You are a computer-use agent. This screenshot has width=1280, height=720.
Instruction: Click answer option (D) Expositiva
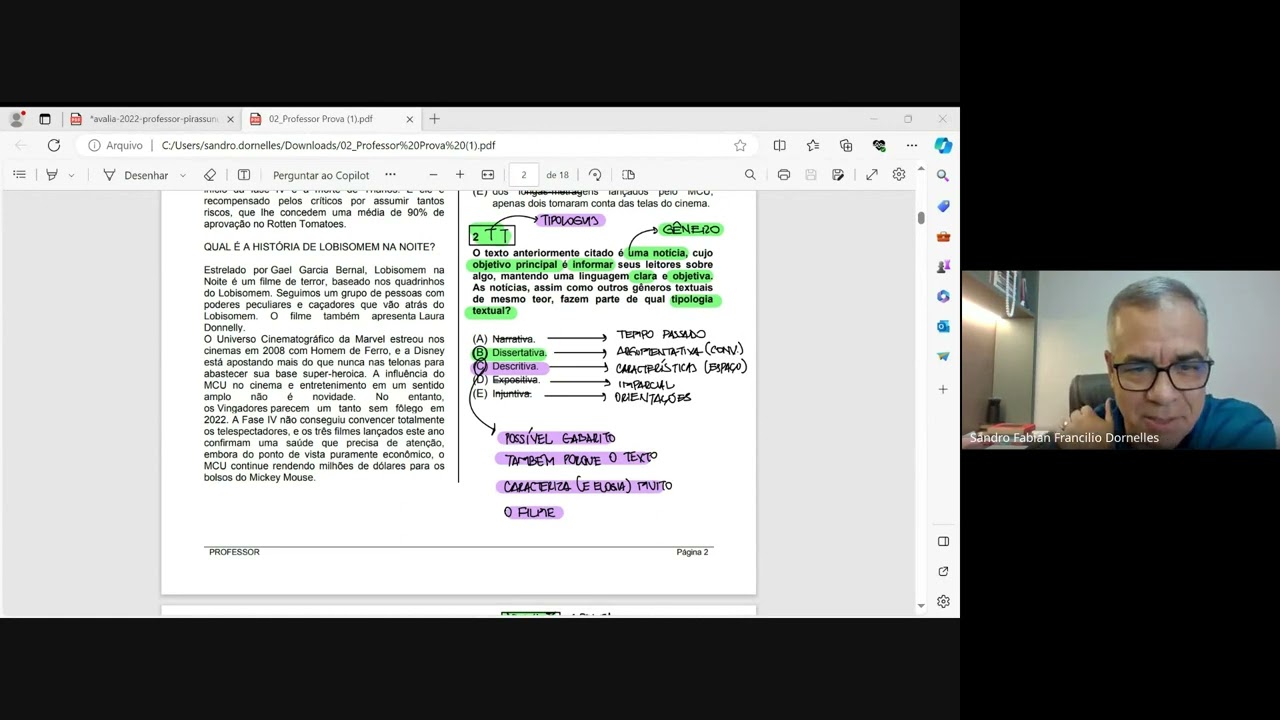pyautogui.click(x=506, y=380)
